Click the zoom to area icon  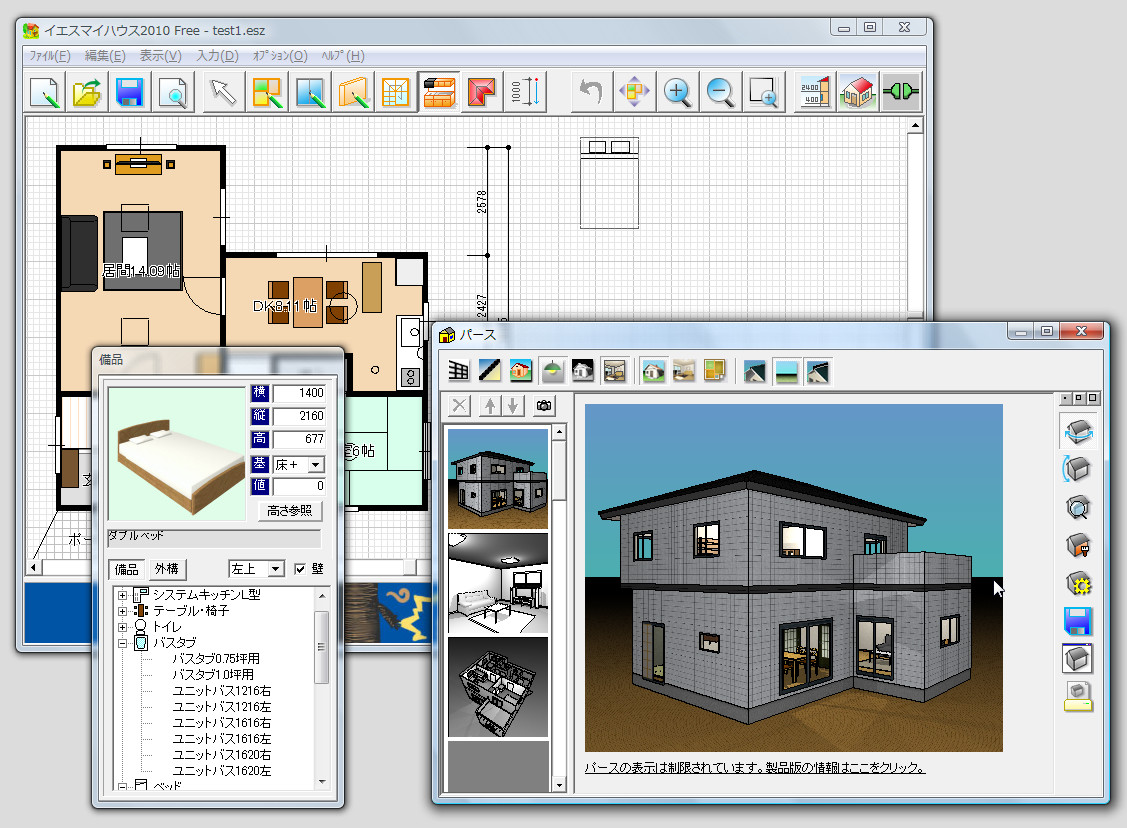pos(763,92)
